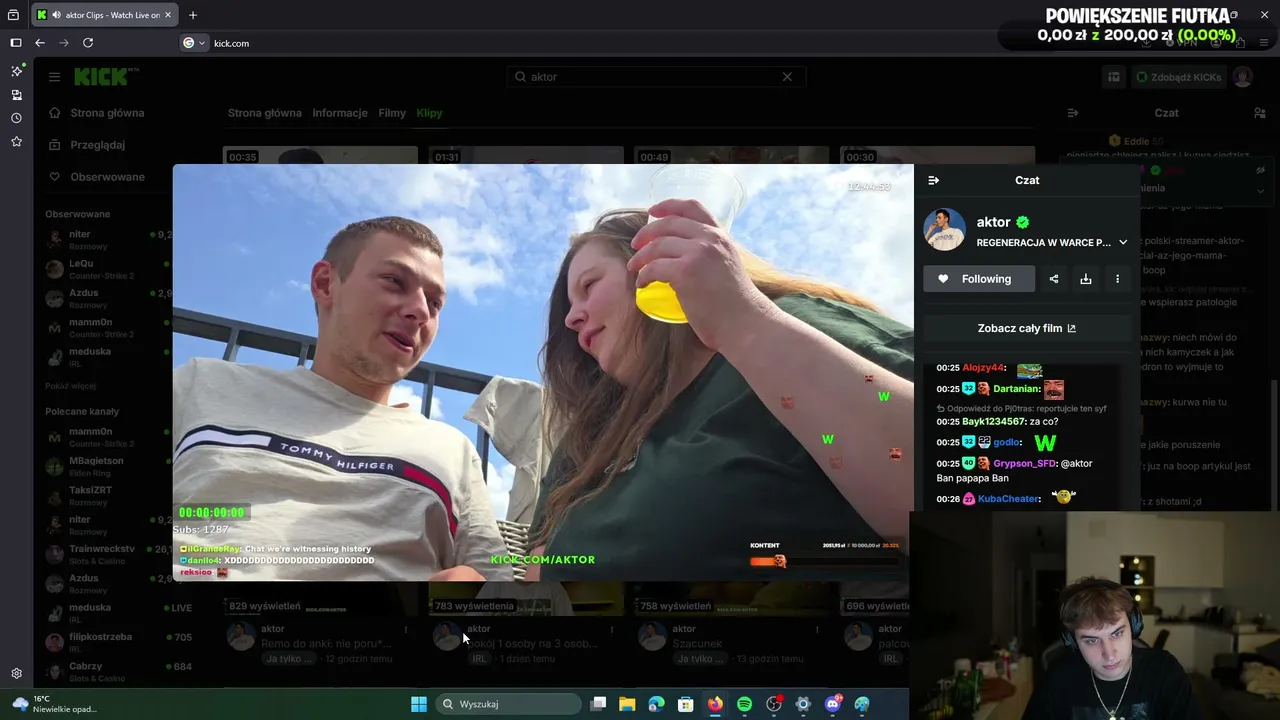
Task: Open browser history clock sidebar icon
Action: 16,118
